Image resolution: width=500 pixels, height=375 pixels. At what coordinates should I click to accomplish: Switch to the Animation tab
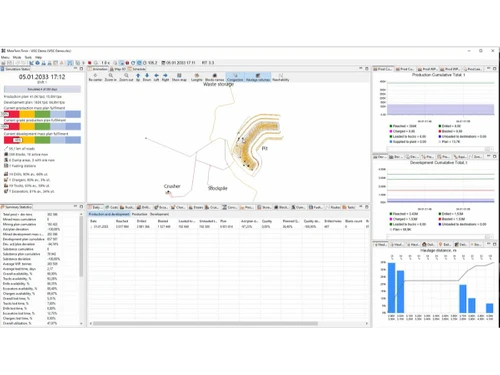(x=98, y=69)
